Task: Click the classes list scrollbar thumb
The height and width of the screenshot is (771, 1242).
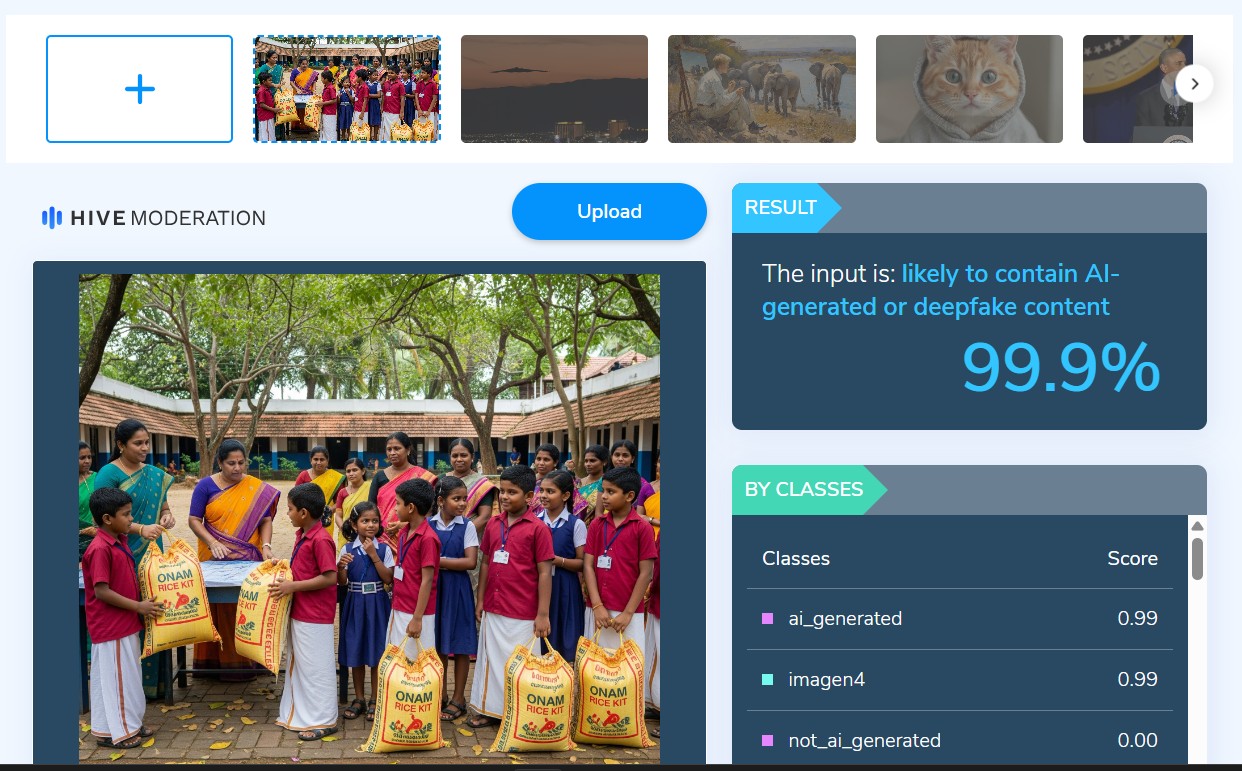Action: pyautogui.click(x=1197, y=559)
